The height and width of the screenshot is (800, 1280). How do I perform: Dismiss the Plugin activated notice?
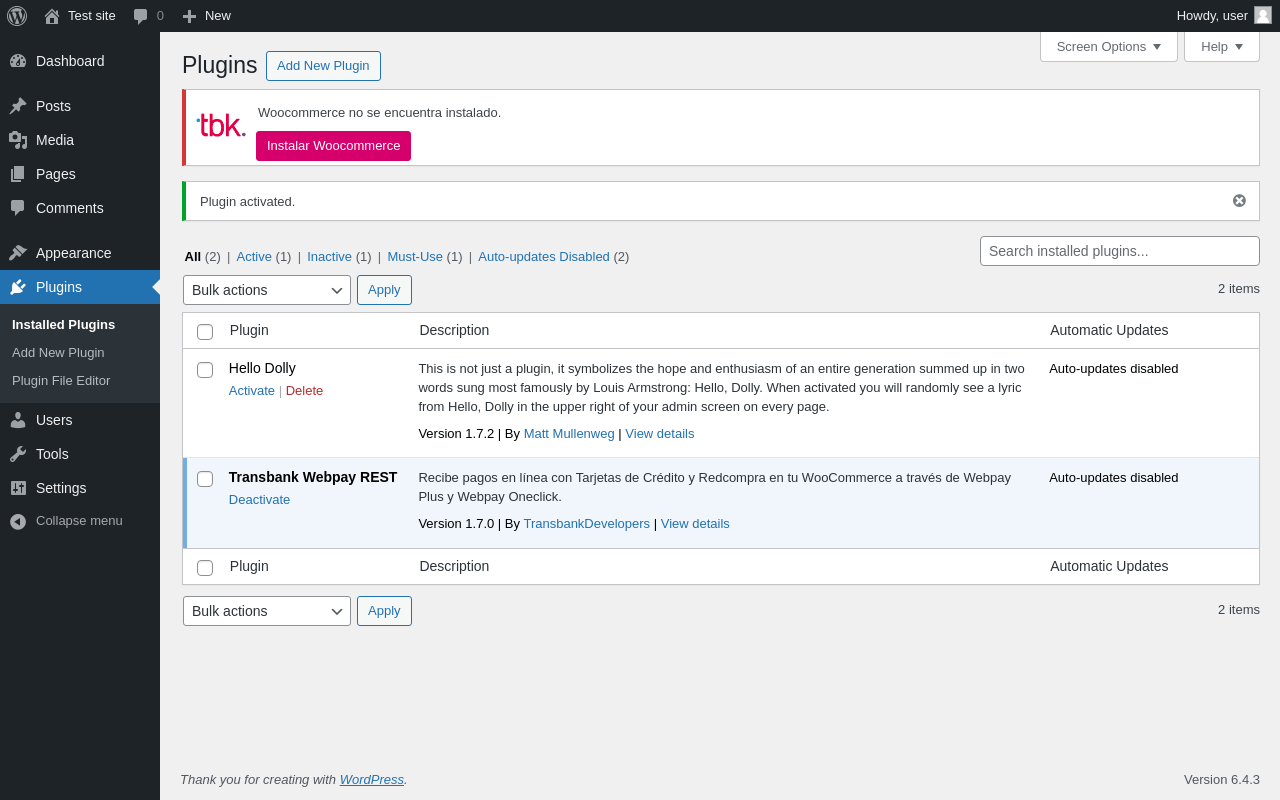[1239, 201]
